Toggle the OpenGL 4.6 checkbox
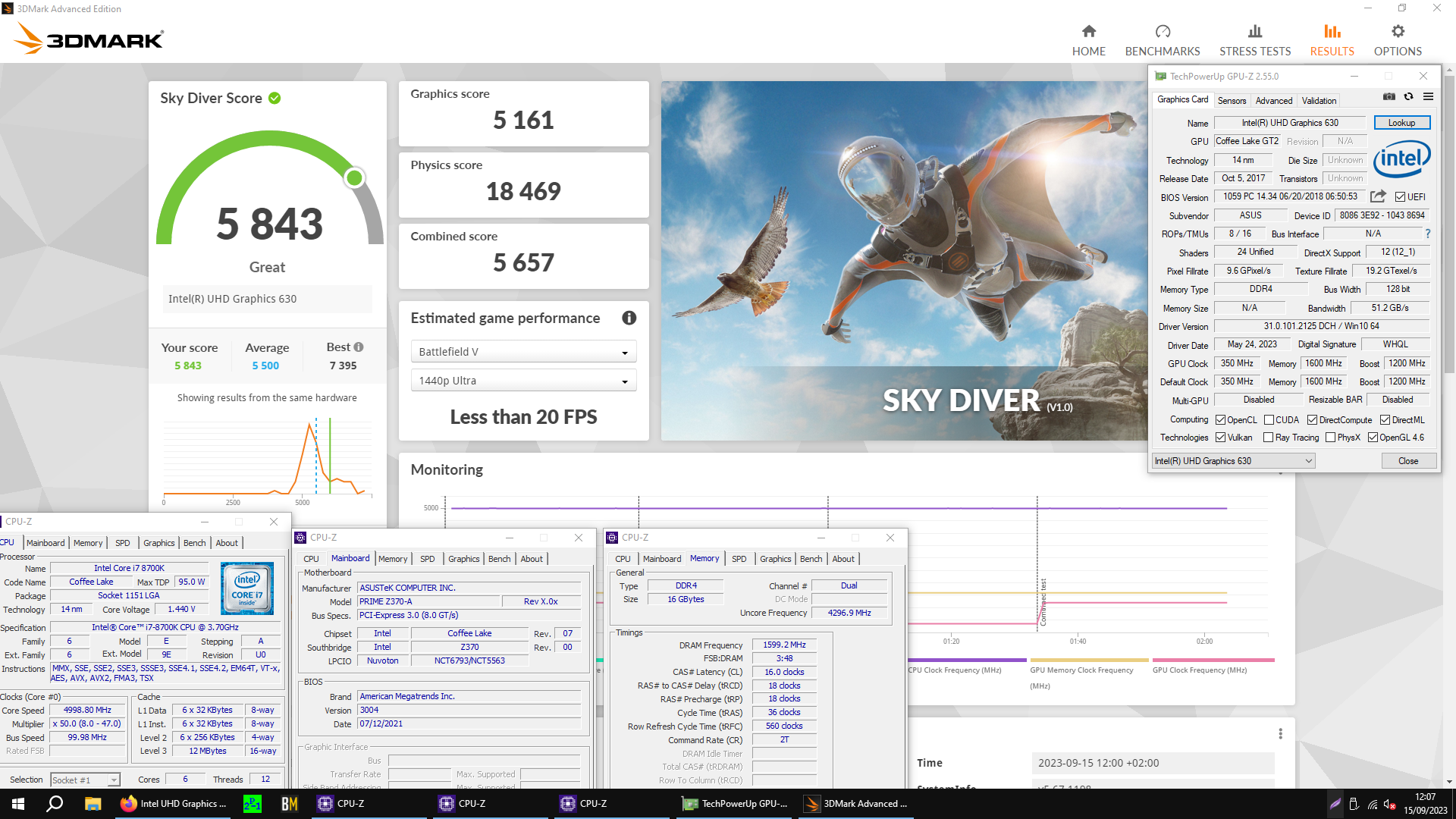The height and width of the screenshot is (819, 1456). (1373, 438)
